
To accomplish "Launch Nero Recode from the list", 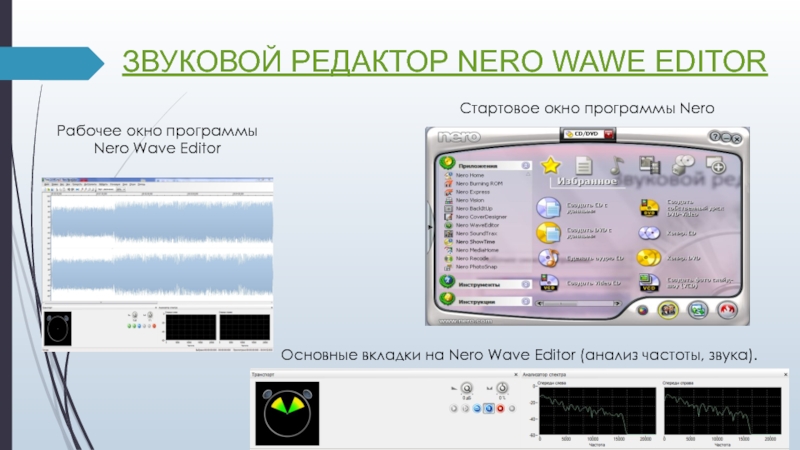I will coord(472,258).
